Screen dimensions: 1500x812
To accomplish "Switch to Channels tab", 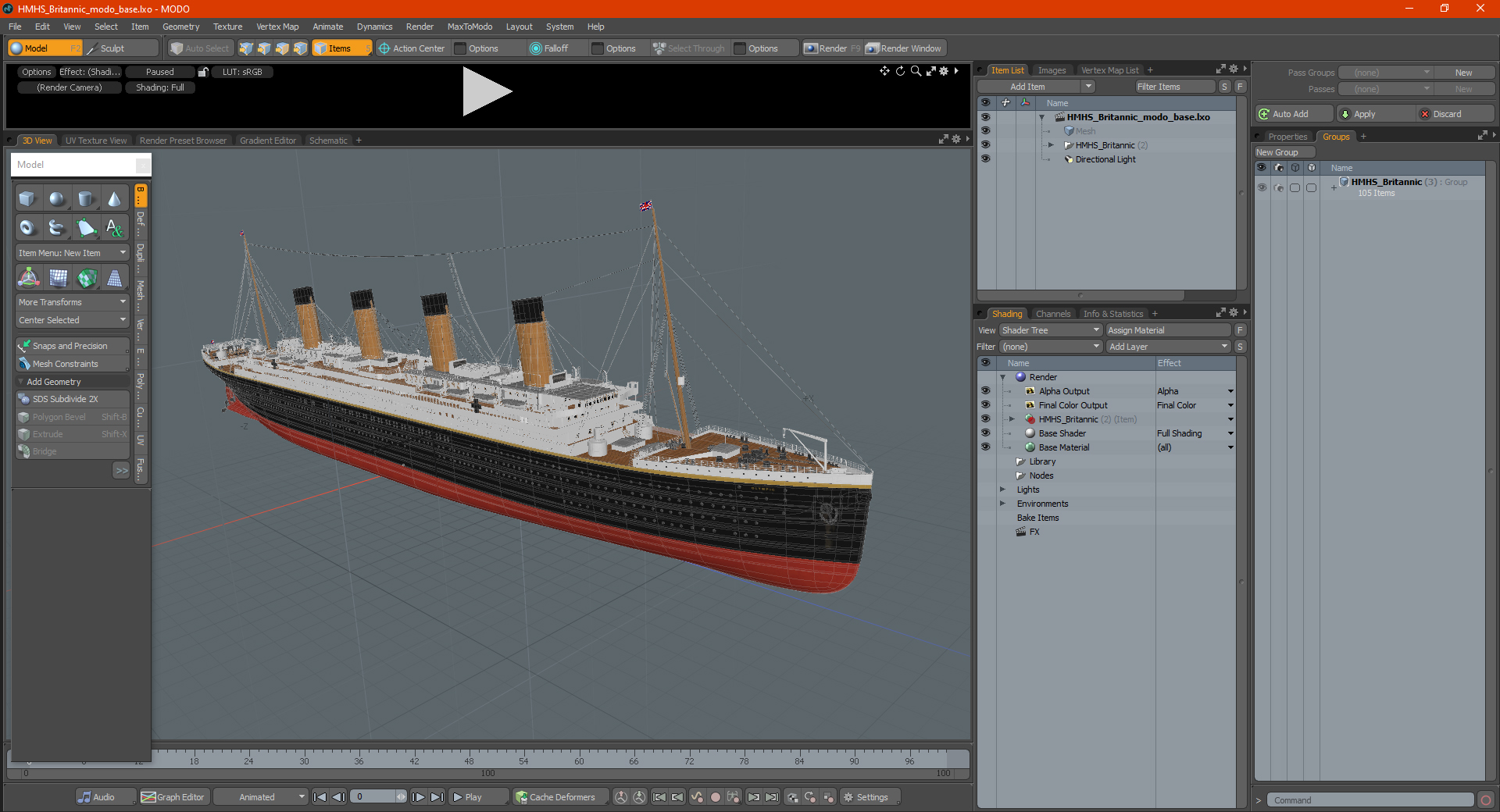I will click(1053, 314).
